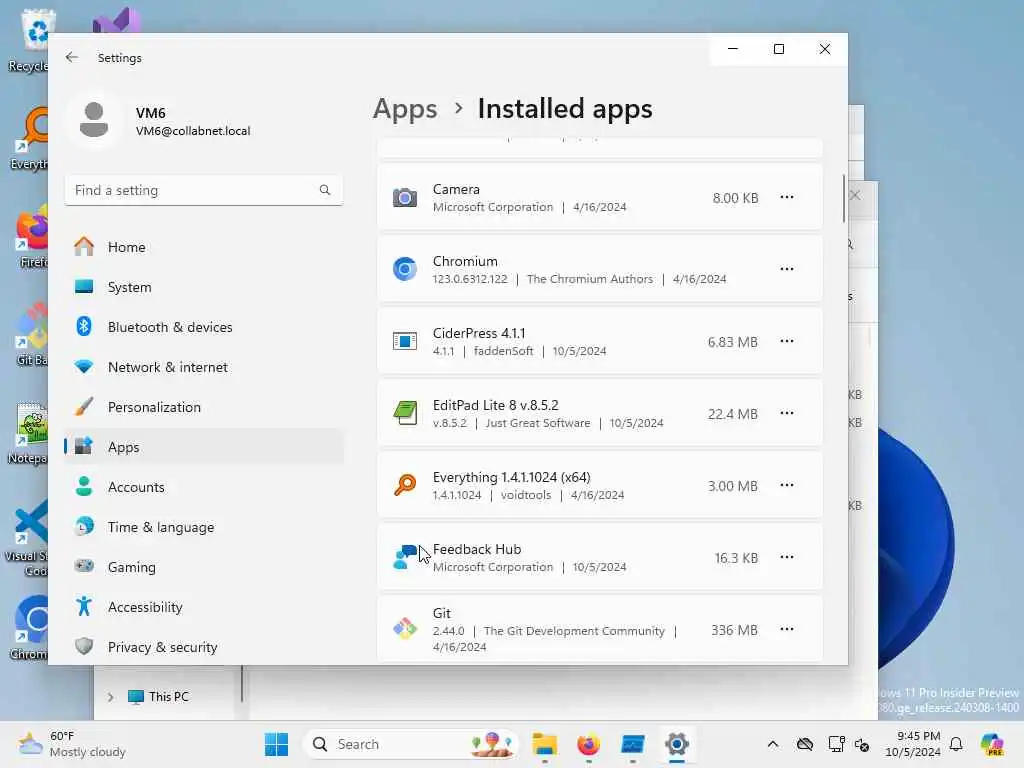1024x768 pixels.
Task: Open Firefox from the taskbar
Action: tap(588, 744)
